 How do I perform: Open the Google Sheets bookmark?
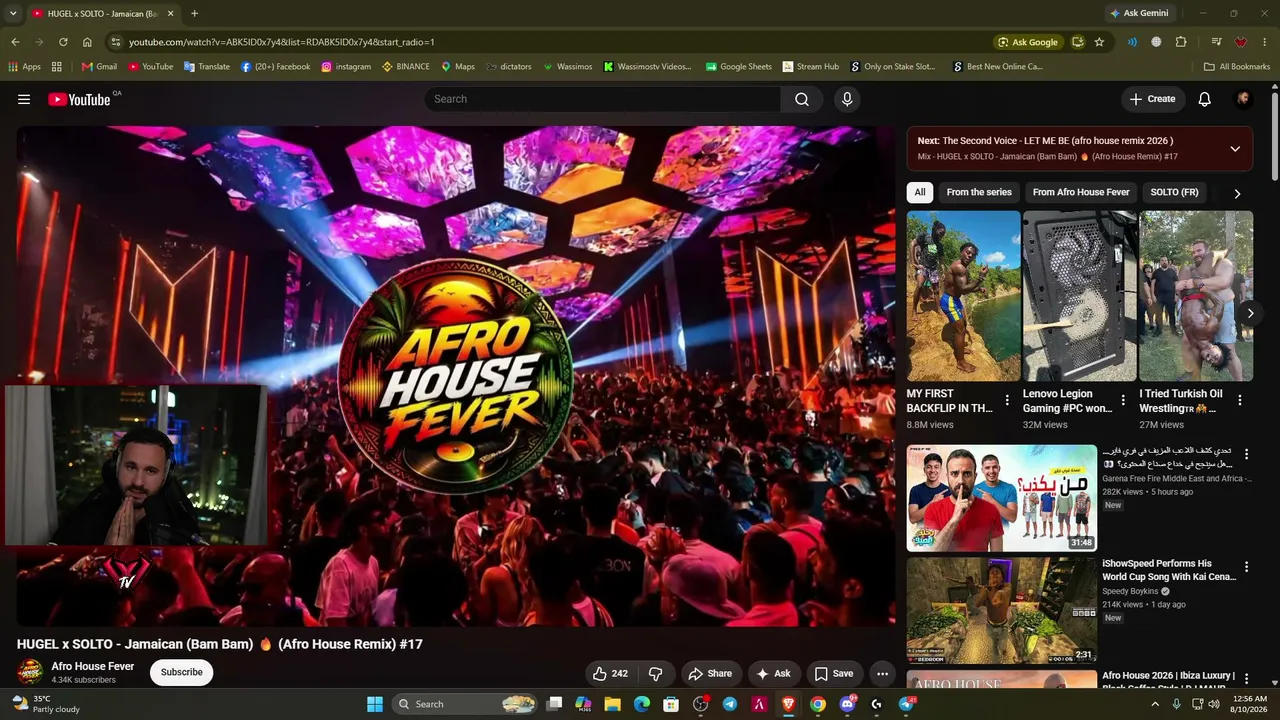pos(738,67)
